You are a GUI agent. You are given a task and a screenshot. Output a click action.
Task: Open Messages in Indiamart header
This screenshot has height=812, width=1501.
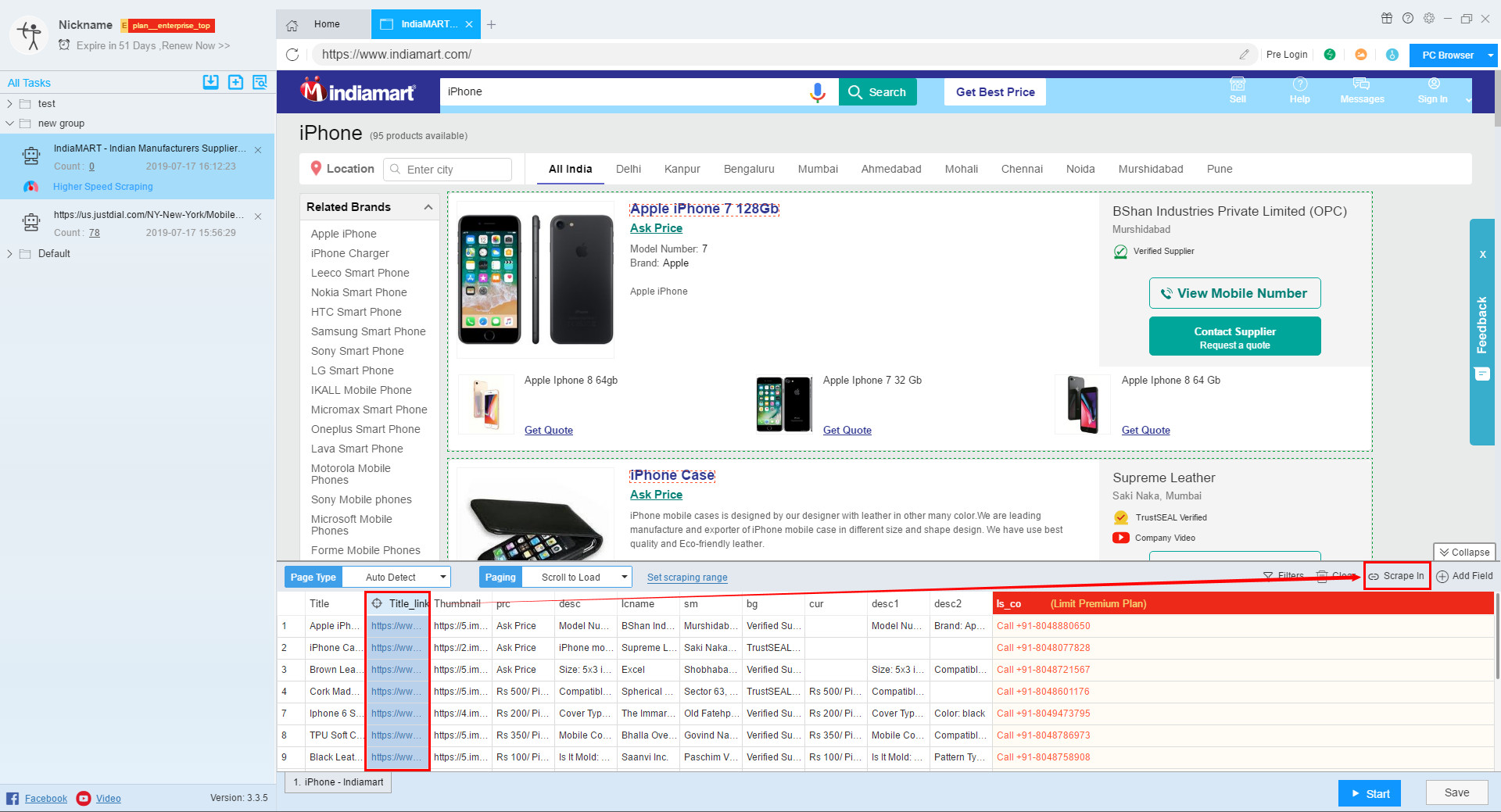1362,91
